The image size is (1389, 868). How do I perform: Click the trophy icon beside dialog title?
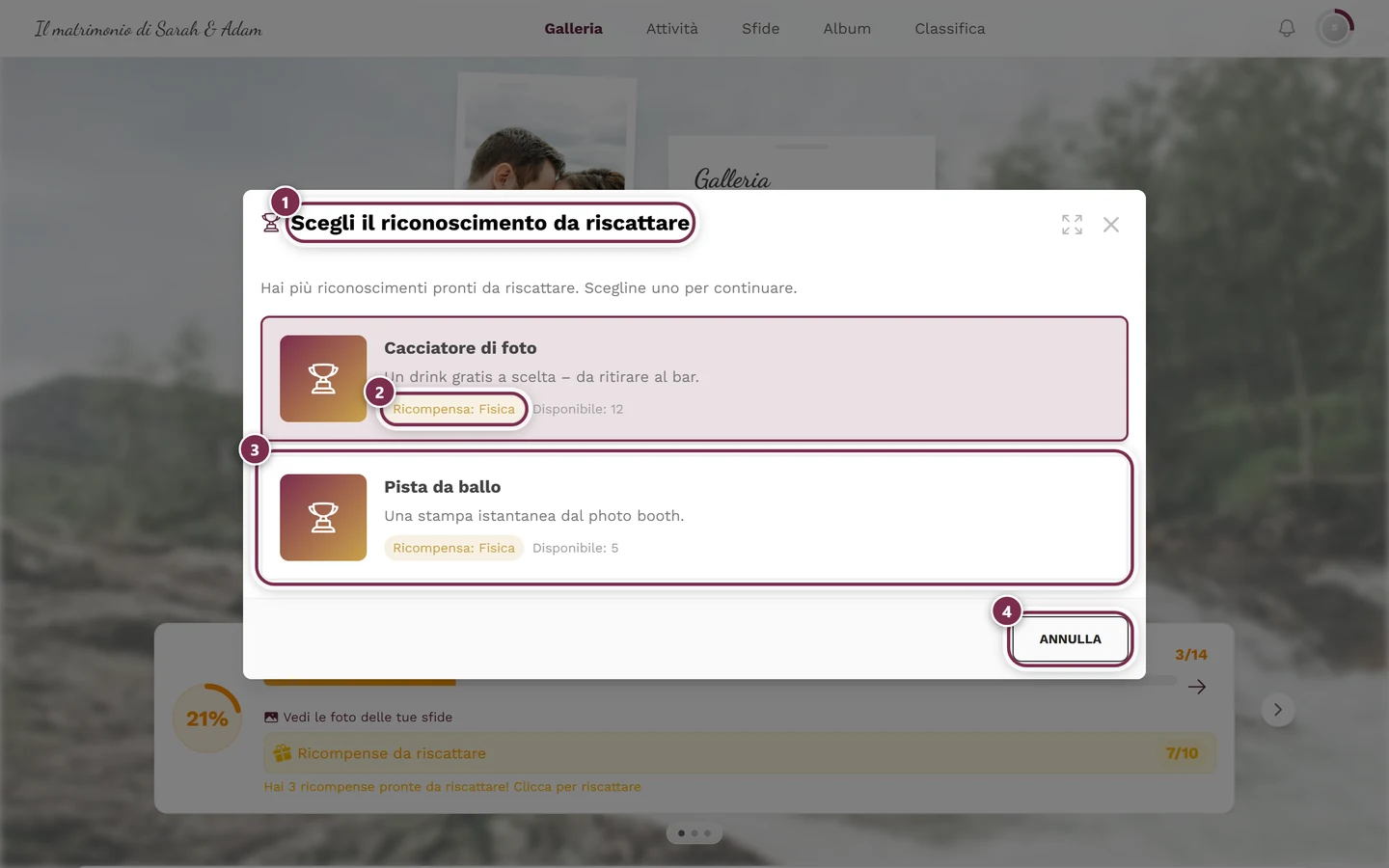pyautogui.click(x=271, y=223)
